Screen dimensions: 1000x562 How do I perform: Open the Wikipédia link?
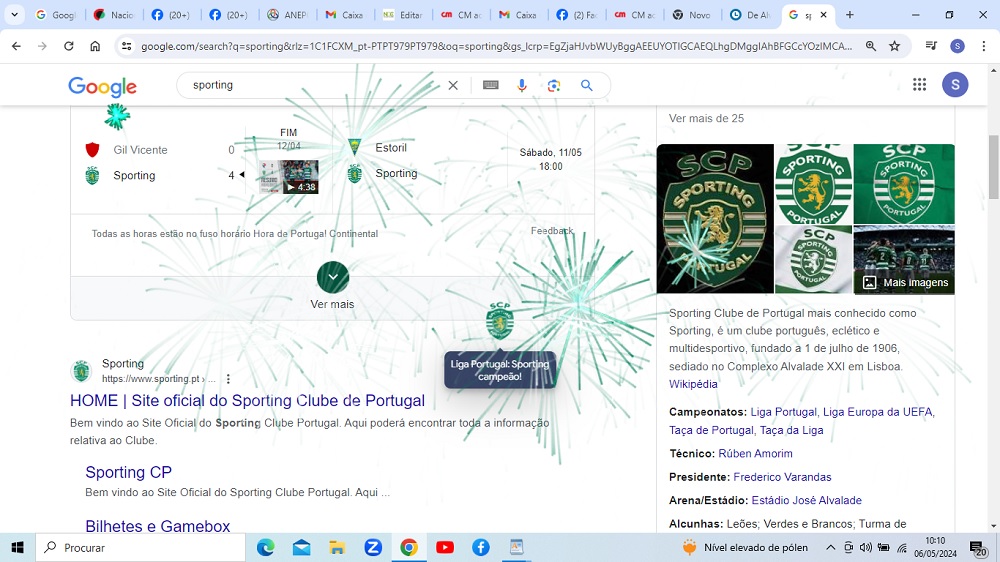(x=693, y=384)
